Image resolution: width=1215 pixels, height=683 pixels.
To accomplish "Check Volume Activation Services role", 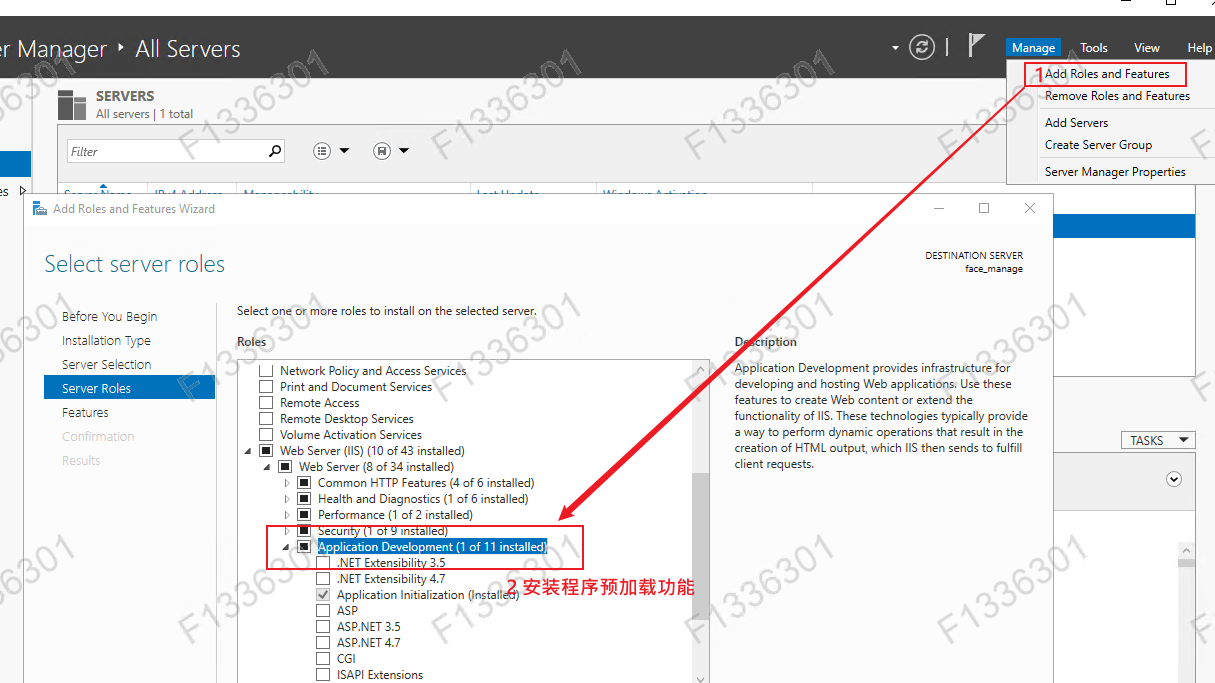I will 266,435.
